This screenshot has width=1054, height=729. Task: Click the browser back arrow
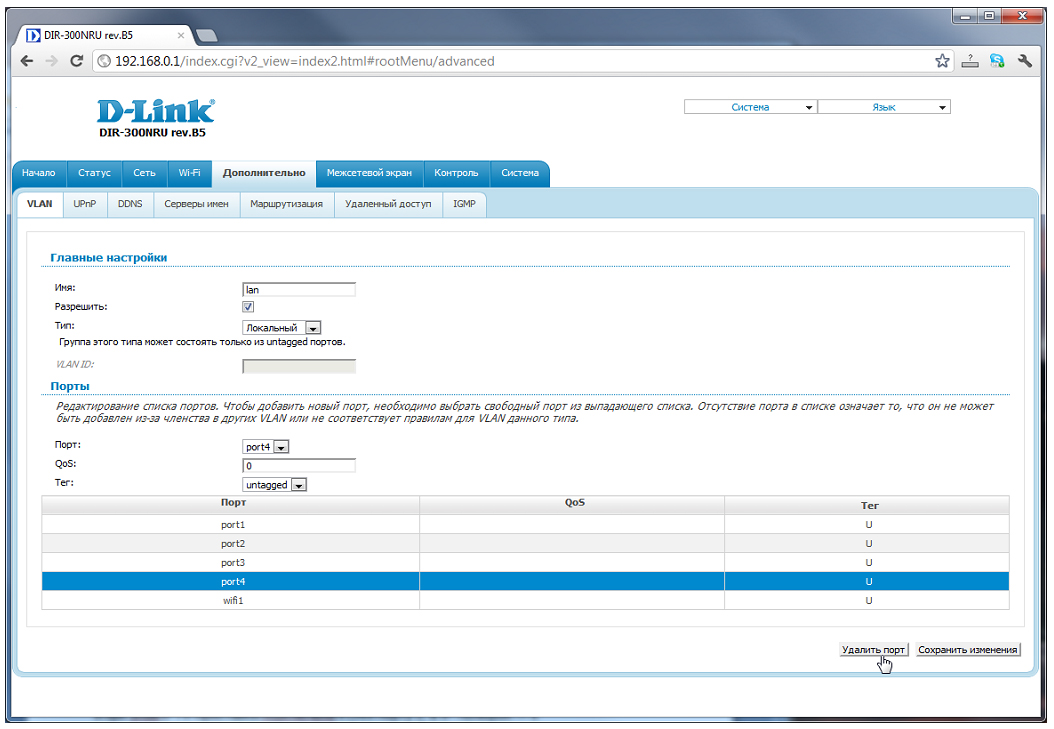pos(27,61)
